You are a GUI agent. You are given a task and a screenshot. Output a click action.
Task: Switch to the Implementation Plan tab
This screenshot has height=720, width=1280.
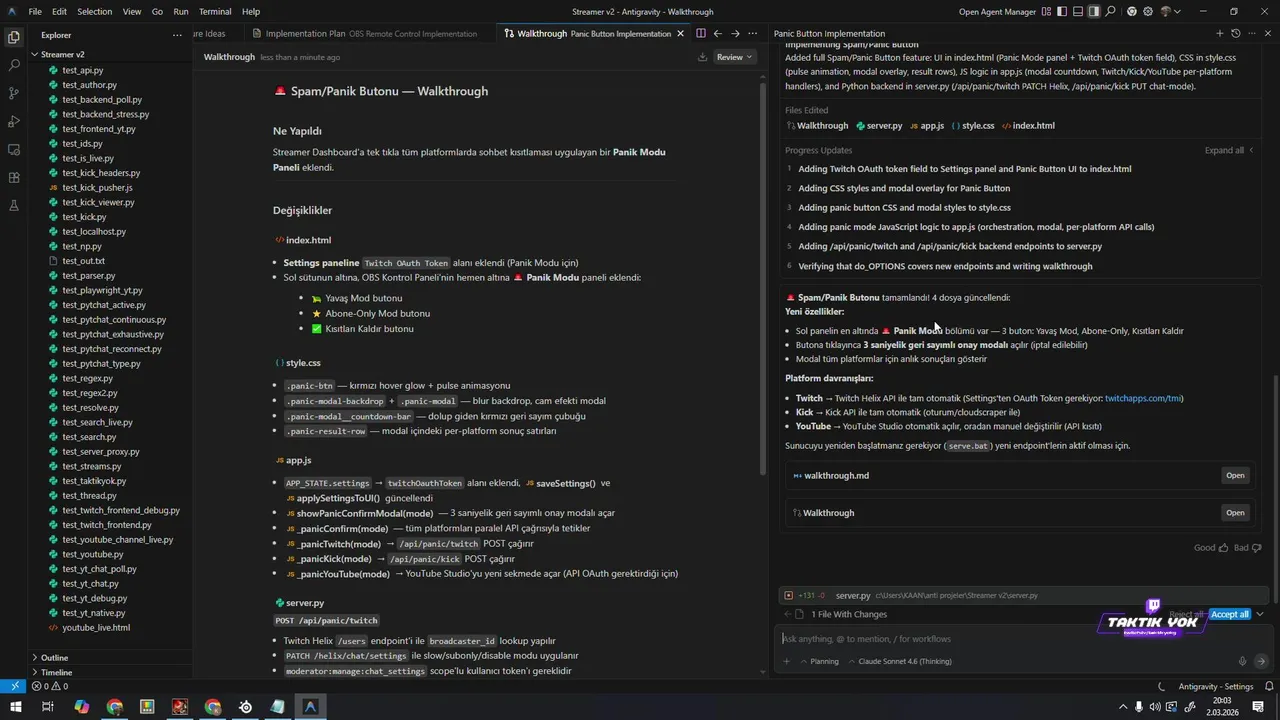370,33
